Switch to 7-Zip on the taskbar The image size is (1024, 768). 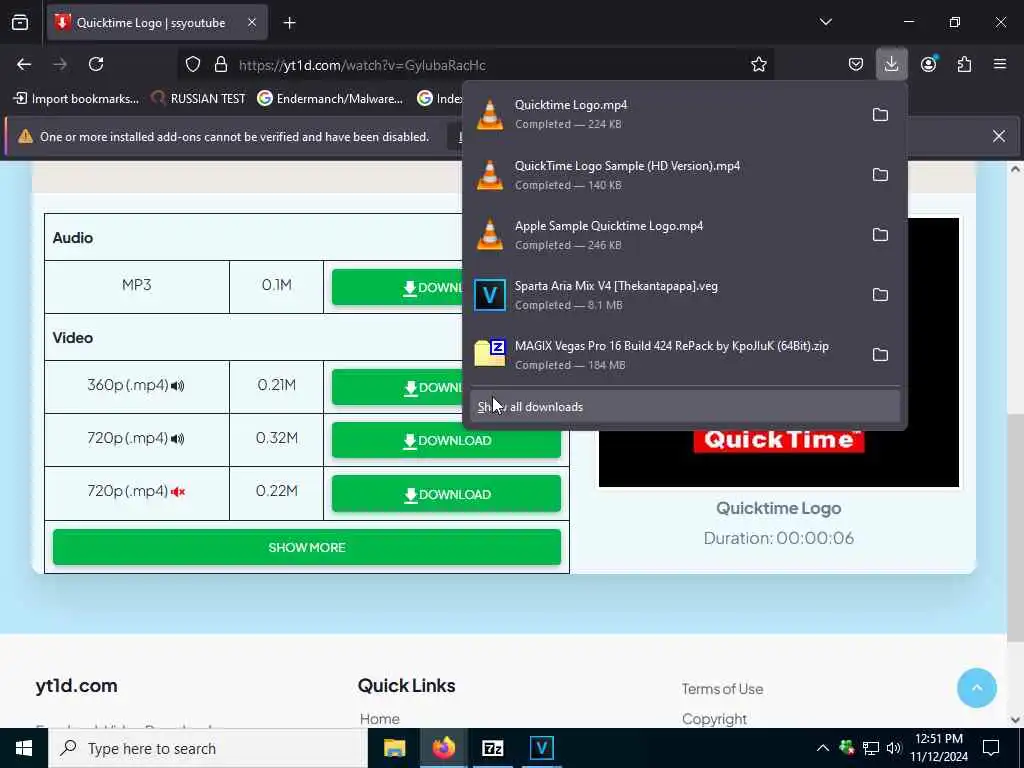tap(492, 748)
